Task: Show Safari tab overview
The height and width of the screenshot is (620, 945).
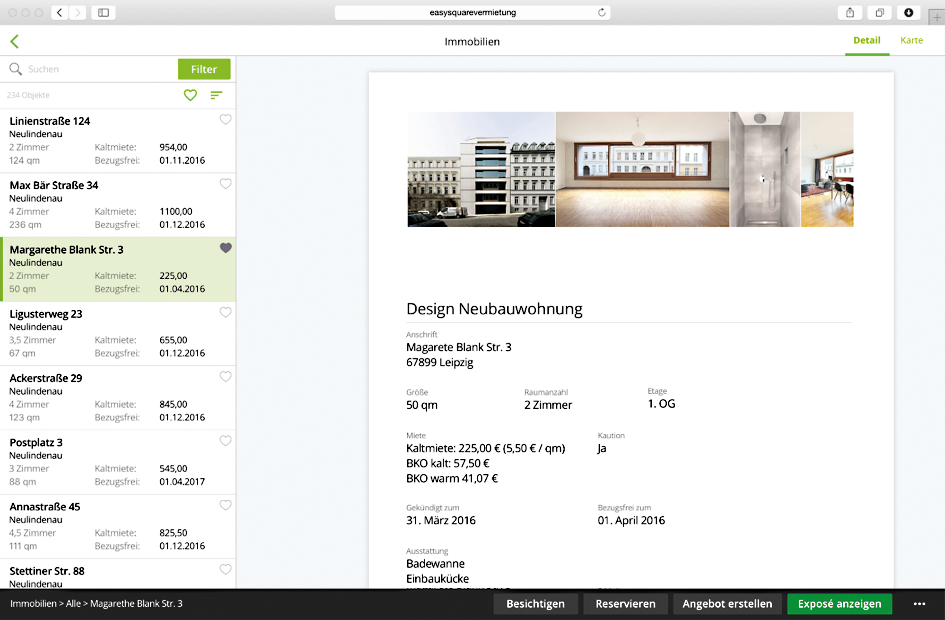Action: (879, 12)
